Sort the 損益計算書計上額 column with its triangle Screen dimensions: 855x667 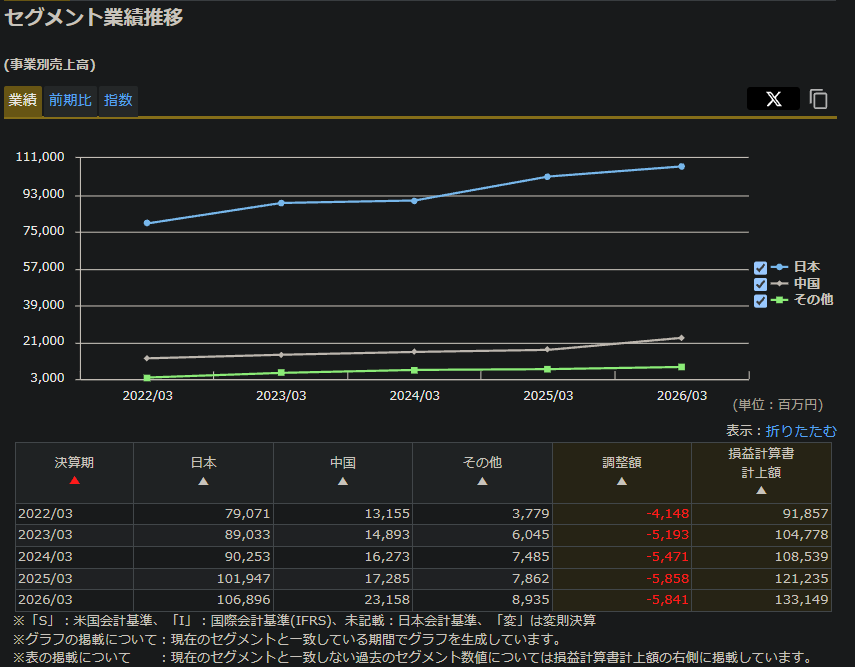pyautogui.click(x=761, y=490)
